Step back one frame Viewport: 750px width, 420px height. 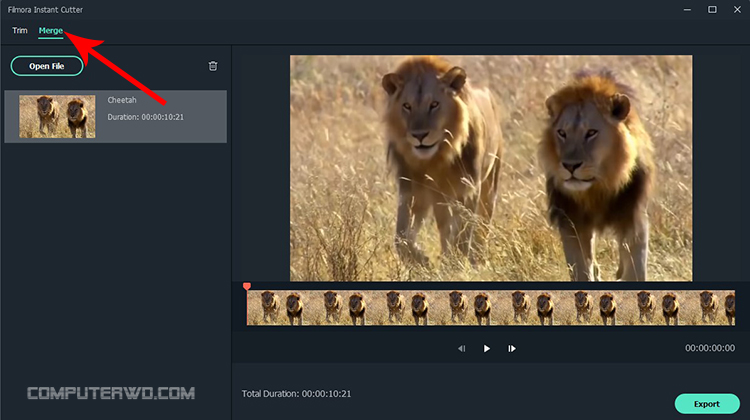click(462, 348)
